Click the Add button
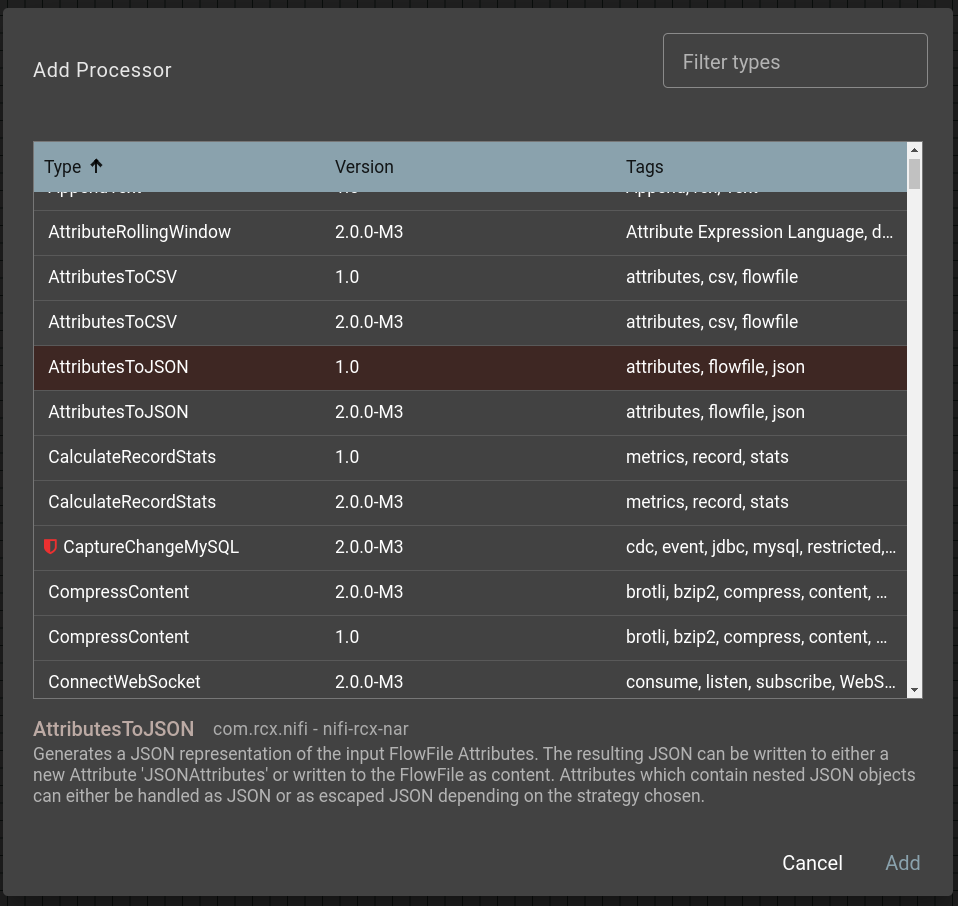The width and height of the screenshot is (958, 906). click(x=902, y=863)
